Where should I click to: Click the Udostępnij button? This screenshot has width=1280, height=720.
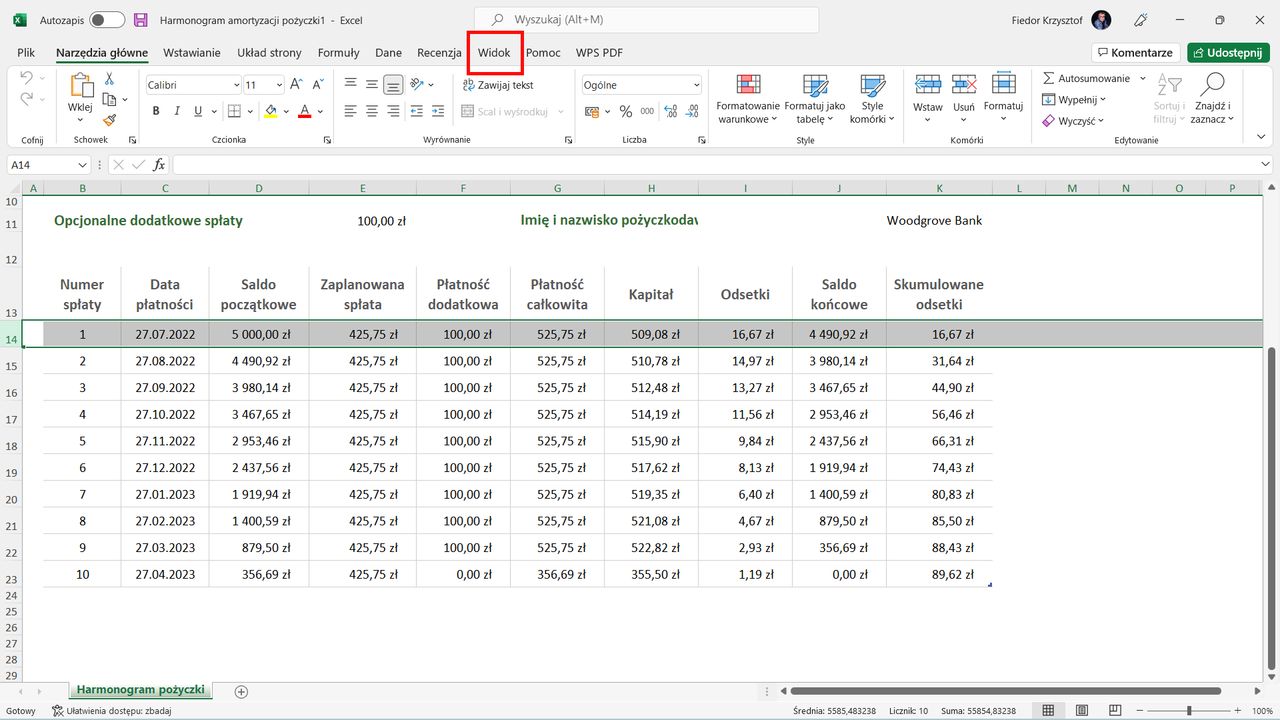1228,52
